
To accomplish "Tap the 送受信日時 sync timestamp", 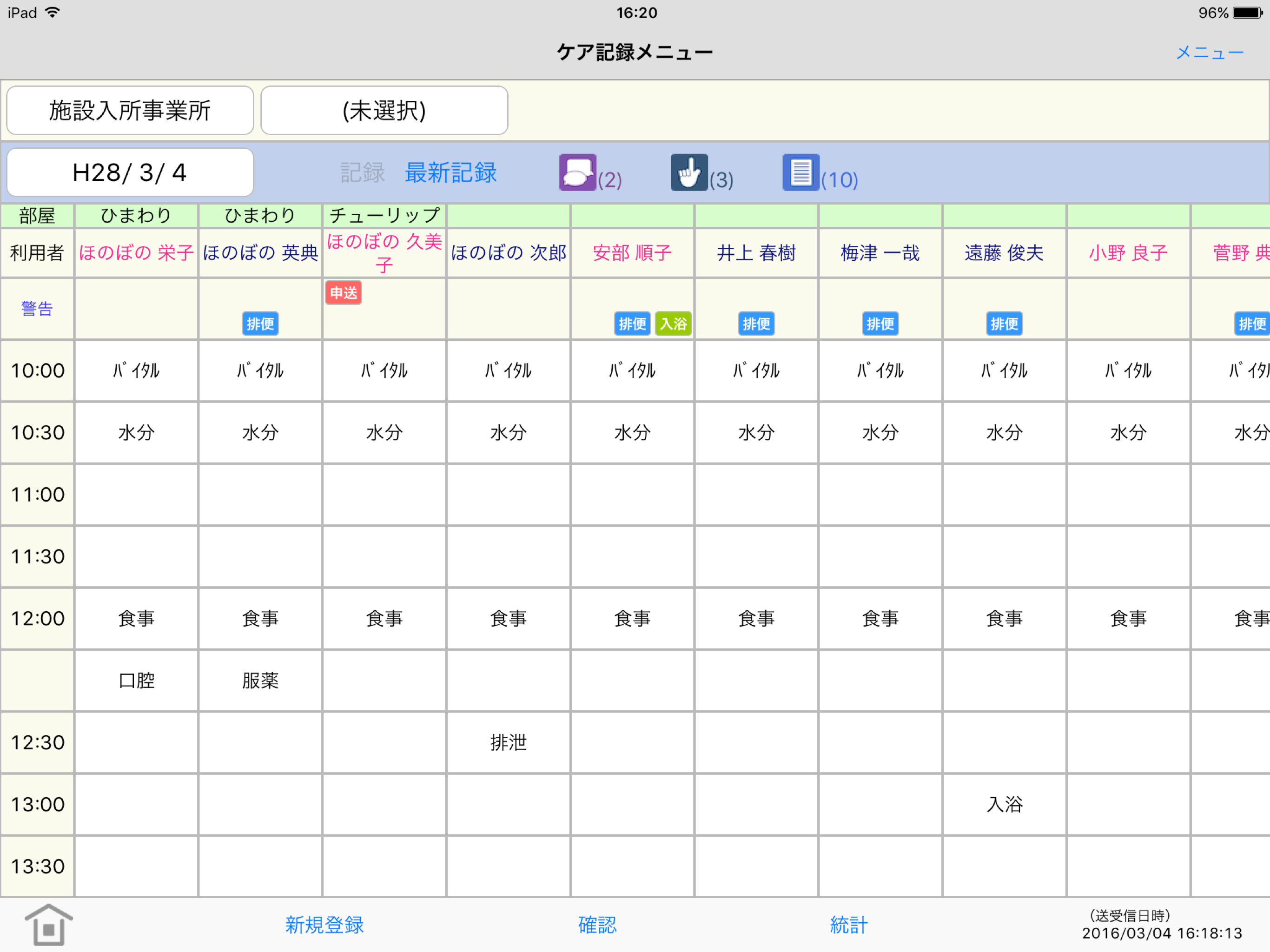I will click(x=1162, y=925).
